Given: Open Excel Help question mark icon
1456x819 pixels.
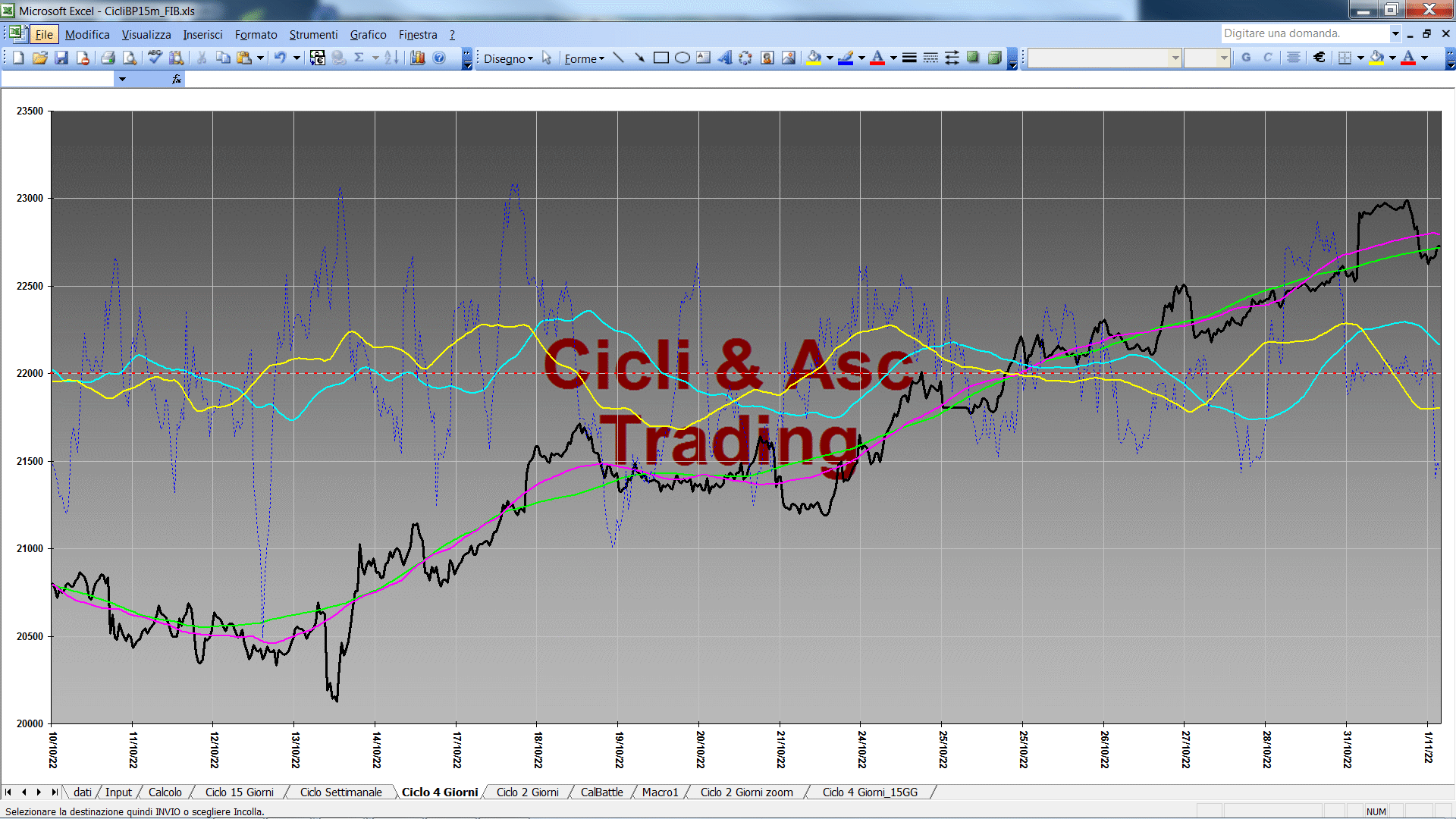Looking at the screenshot, I should (x=439, y=58).
